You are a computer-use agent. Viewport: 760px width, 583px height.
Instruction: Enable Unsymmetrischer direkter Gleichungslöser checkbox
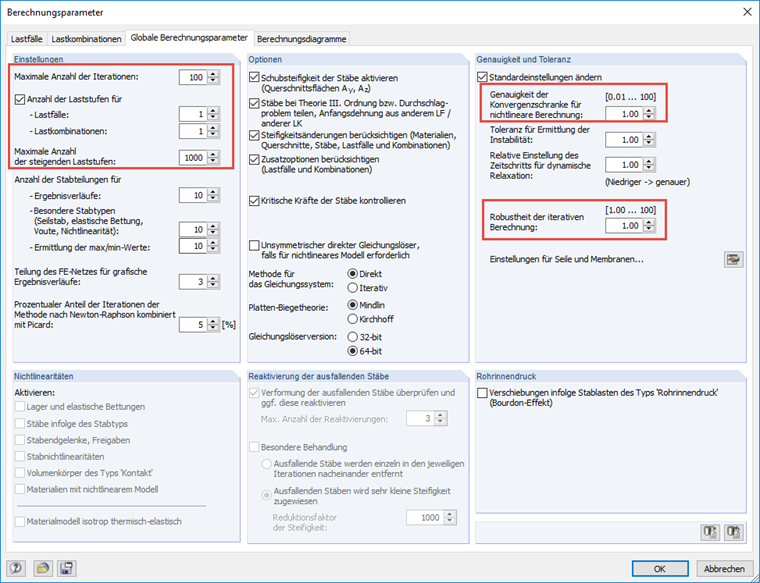[254, 245]
